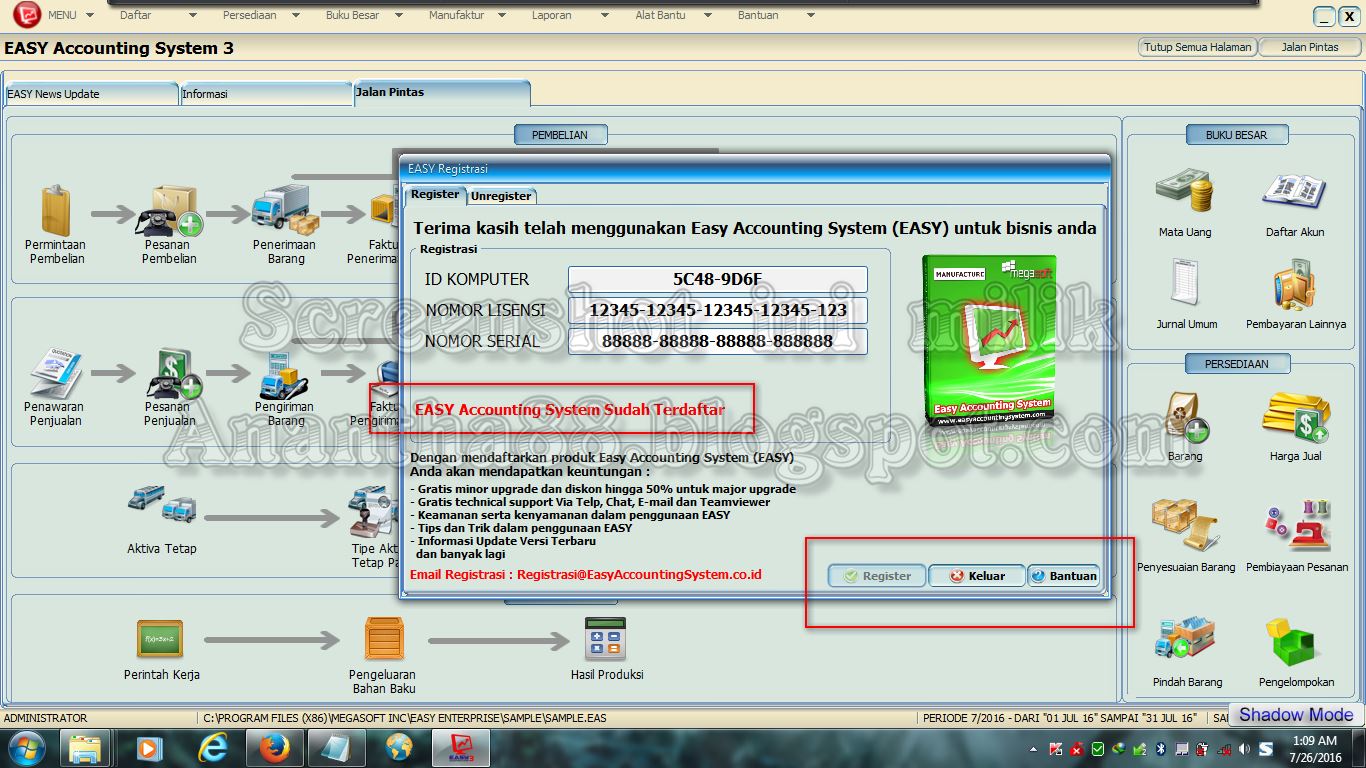1366x768 pixels.
Task: Switch to Informasi tab
Action: (x=265, y=94)
